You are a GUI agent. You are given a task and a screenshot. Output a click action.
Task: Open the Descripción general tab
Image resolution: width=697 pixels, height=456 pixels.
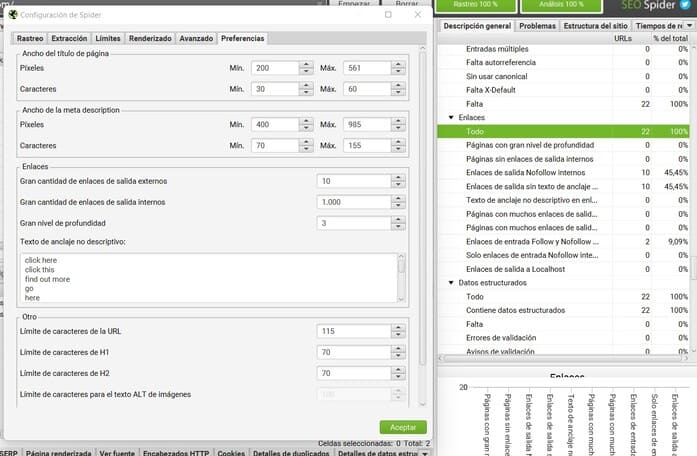(477, 26)
